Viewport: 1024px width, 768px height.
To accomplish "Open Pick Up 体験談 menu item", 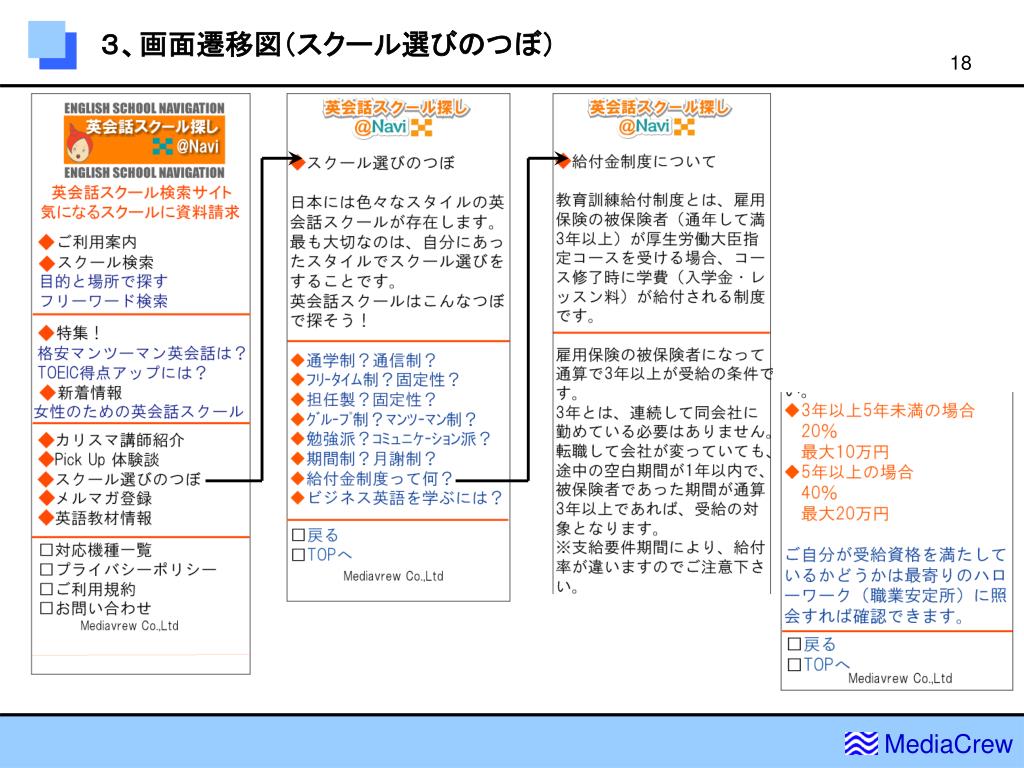I will pos(107,460).
